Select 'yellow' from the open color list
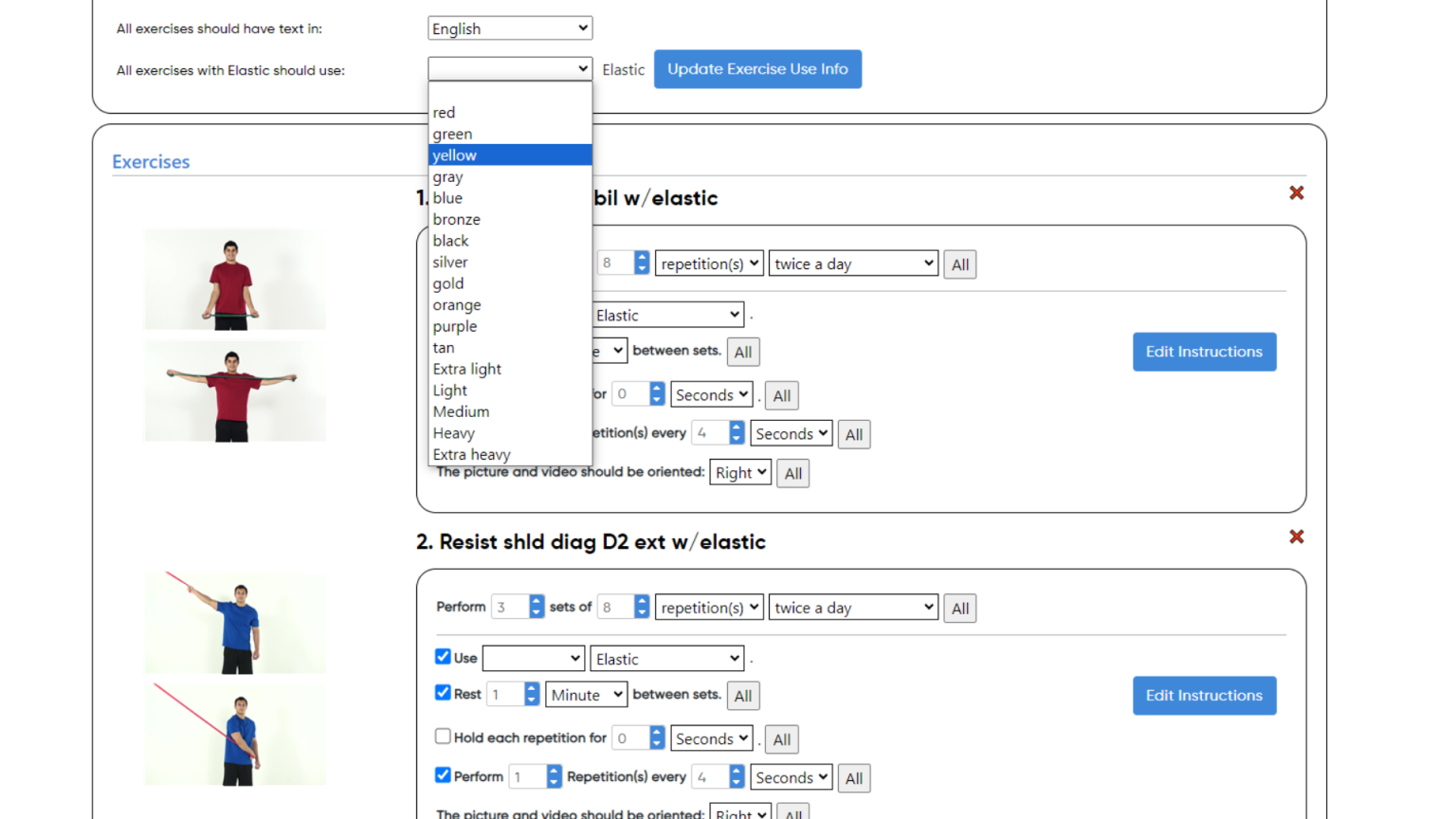Viewport: 1456px width, 819px height. point(454,155)
